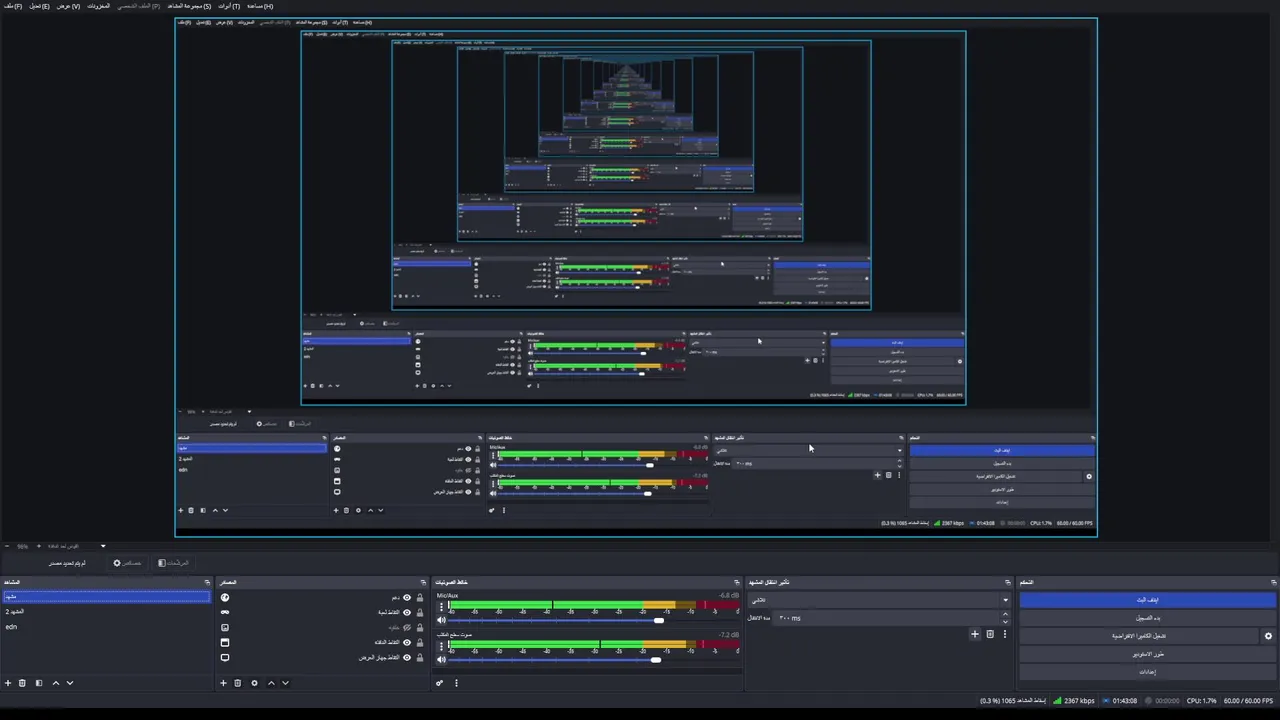1280x720 pixels.
Task: Show the hidden image source via its eye
Action: point(407,627)
